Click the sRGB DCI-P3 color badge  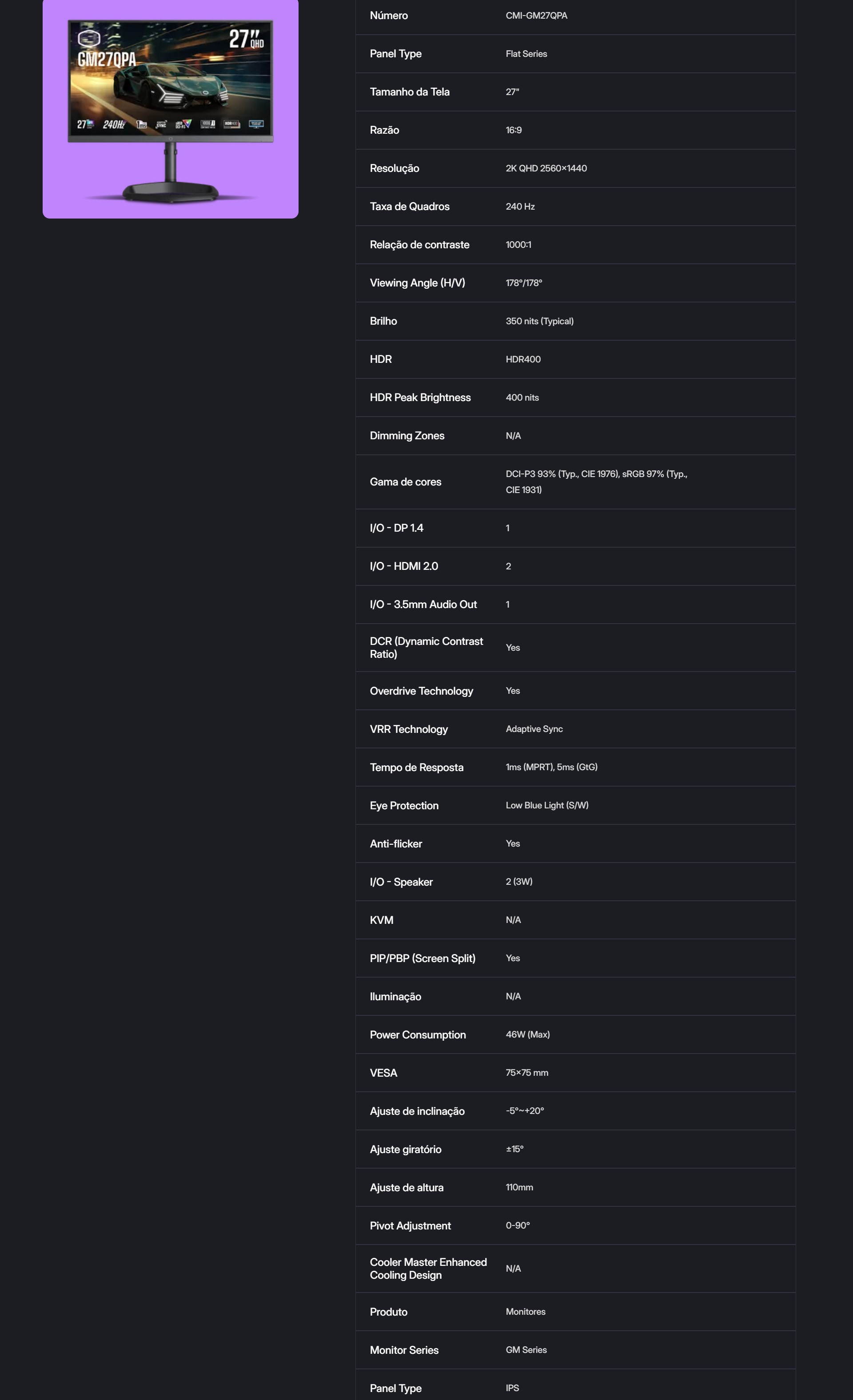tap(183, 124)
